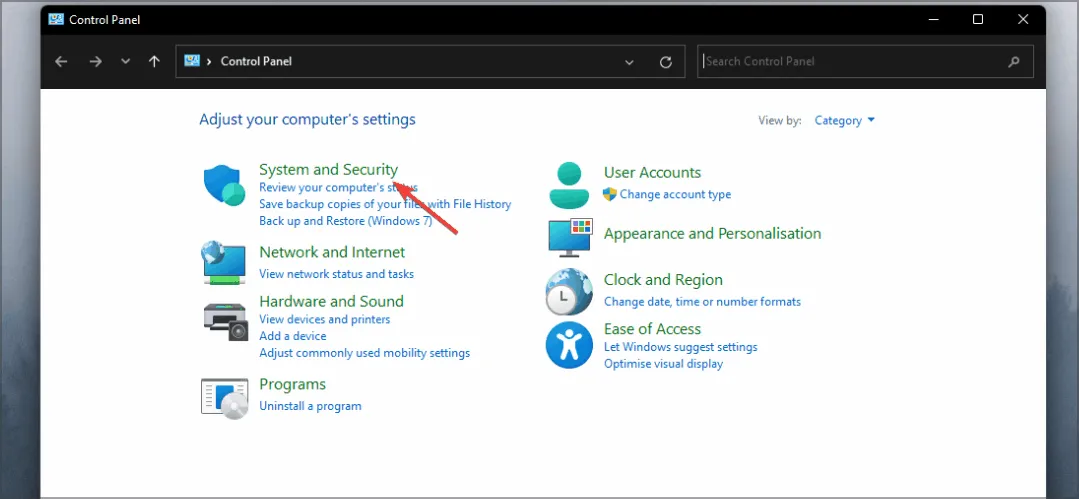Click the System and Security shield icon
This screenshot has height=499, width=1079.
(224, 186)
